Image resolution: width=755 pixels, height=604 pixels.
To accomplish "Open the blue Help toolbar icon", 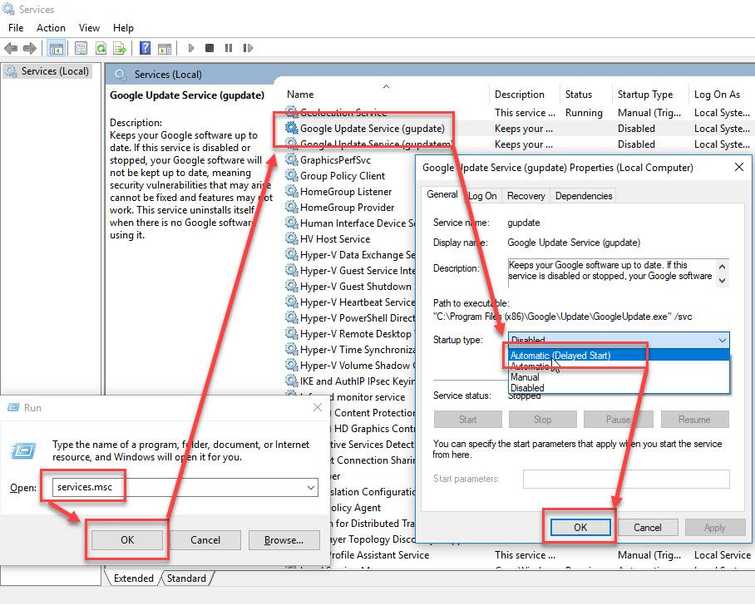I will click(x=145, y=48).
